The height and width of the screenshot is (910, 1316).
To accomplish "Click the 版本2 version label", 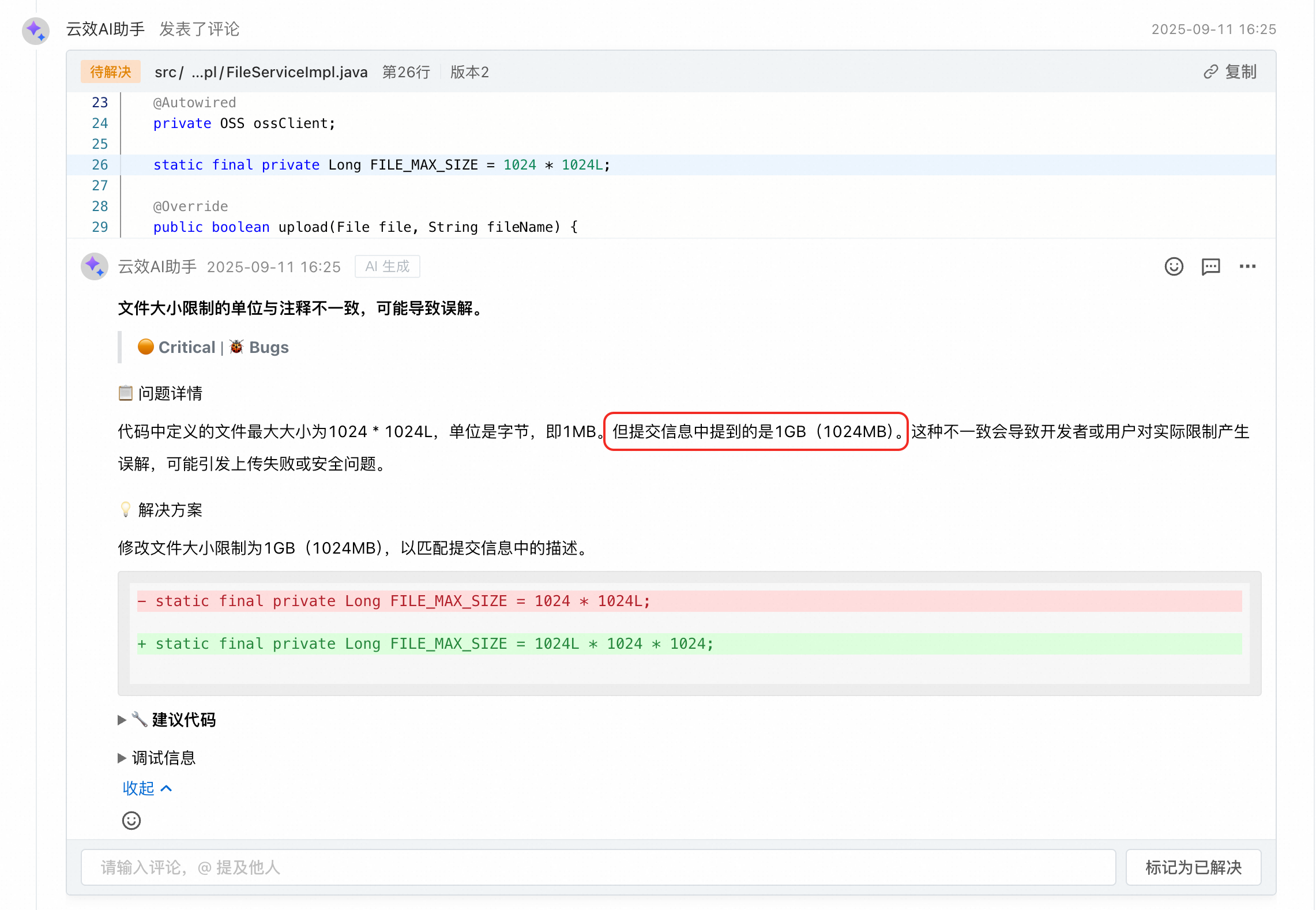I will tap(469, 72).
